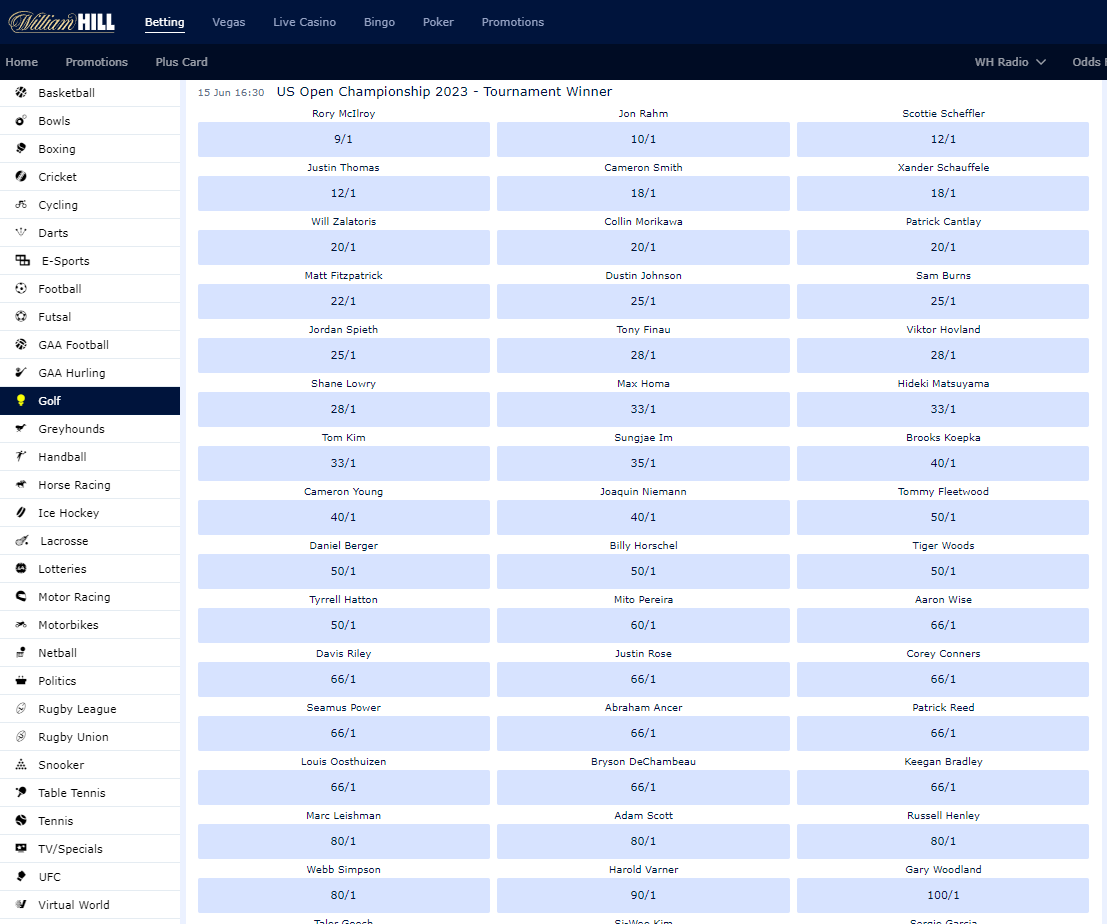Choose Harold Varner 90/1 odds

tap(643, 895)
